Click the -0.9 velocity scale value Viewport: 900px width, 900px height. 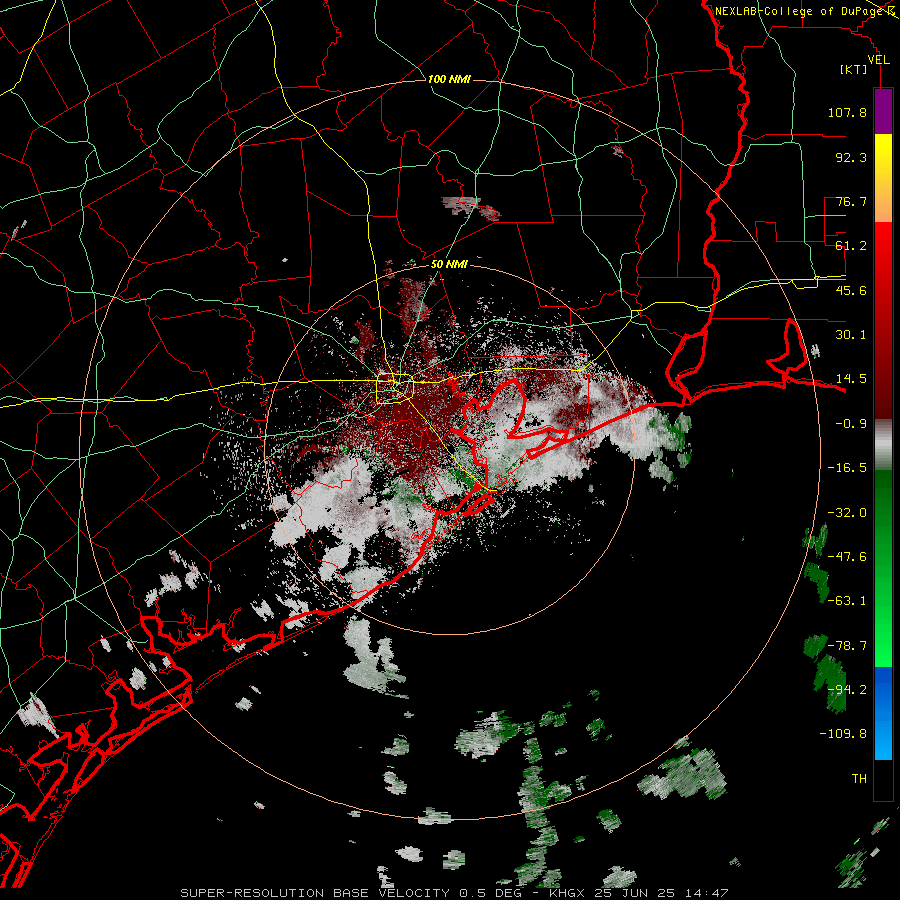point(851,424)
